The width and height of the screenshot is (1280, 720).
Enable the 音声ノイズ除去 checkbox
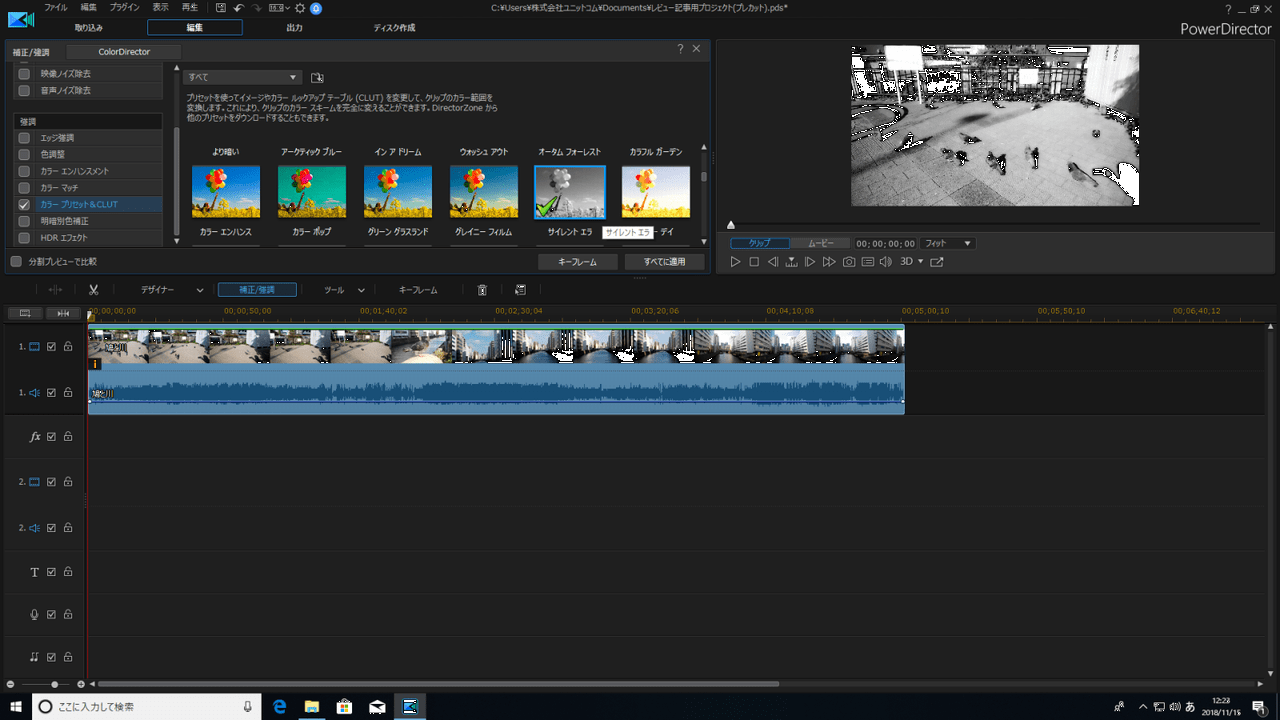click(x=24, y=90)
